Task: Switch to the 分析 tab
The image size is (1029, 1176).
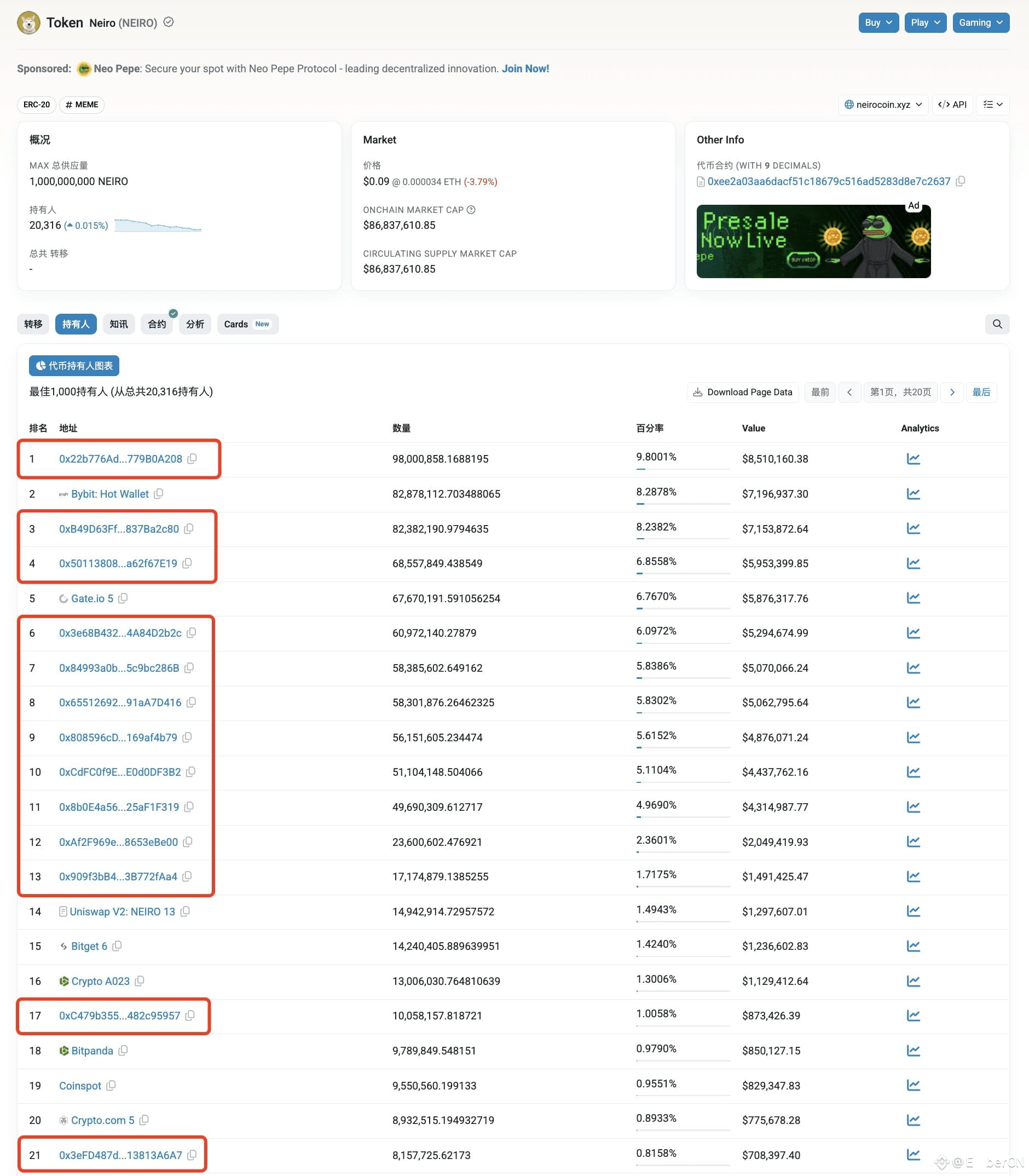Action: coord(195,324)
